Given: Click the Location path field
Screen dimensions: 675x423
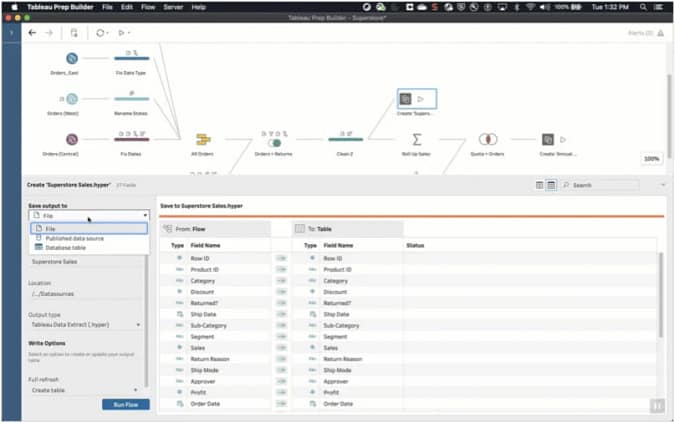Looking at the screenshot, I should (85, 294).
